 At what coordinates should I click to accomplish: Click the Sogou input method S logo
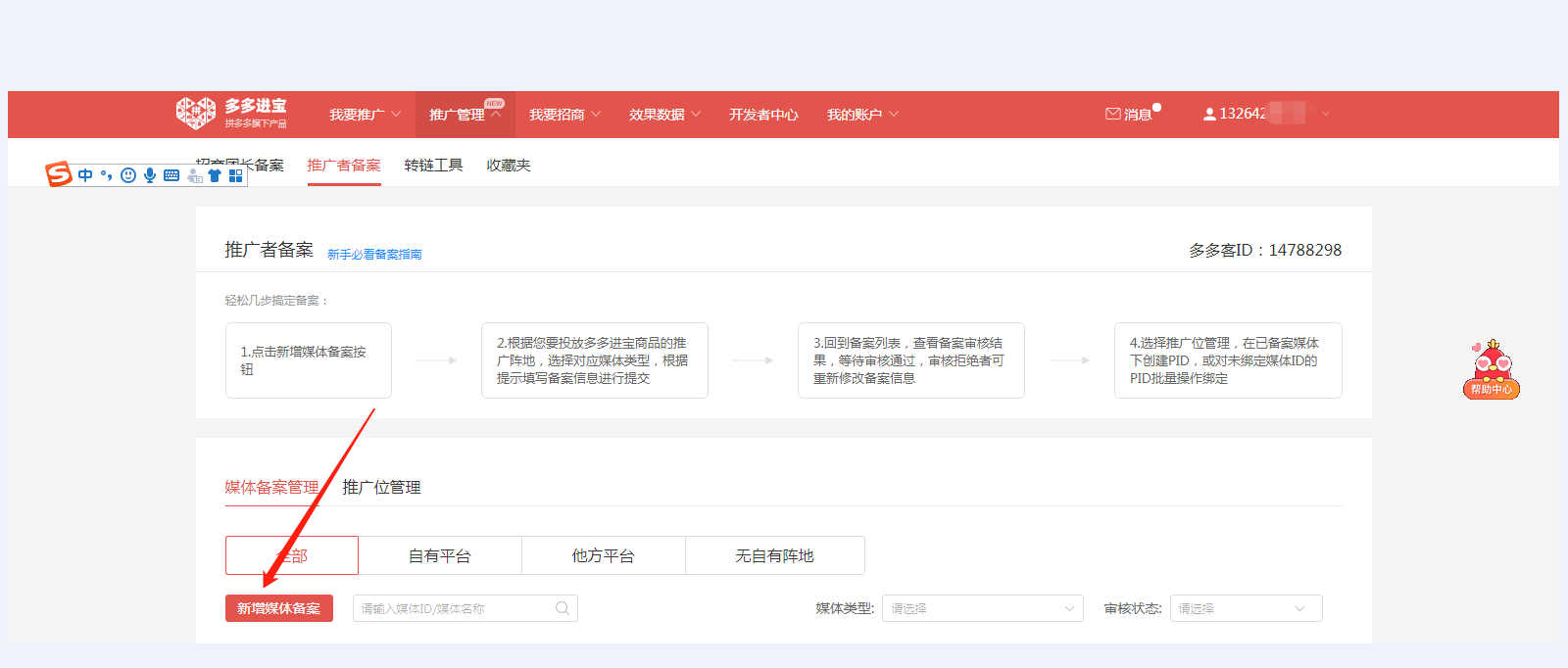point(59,174)
